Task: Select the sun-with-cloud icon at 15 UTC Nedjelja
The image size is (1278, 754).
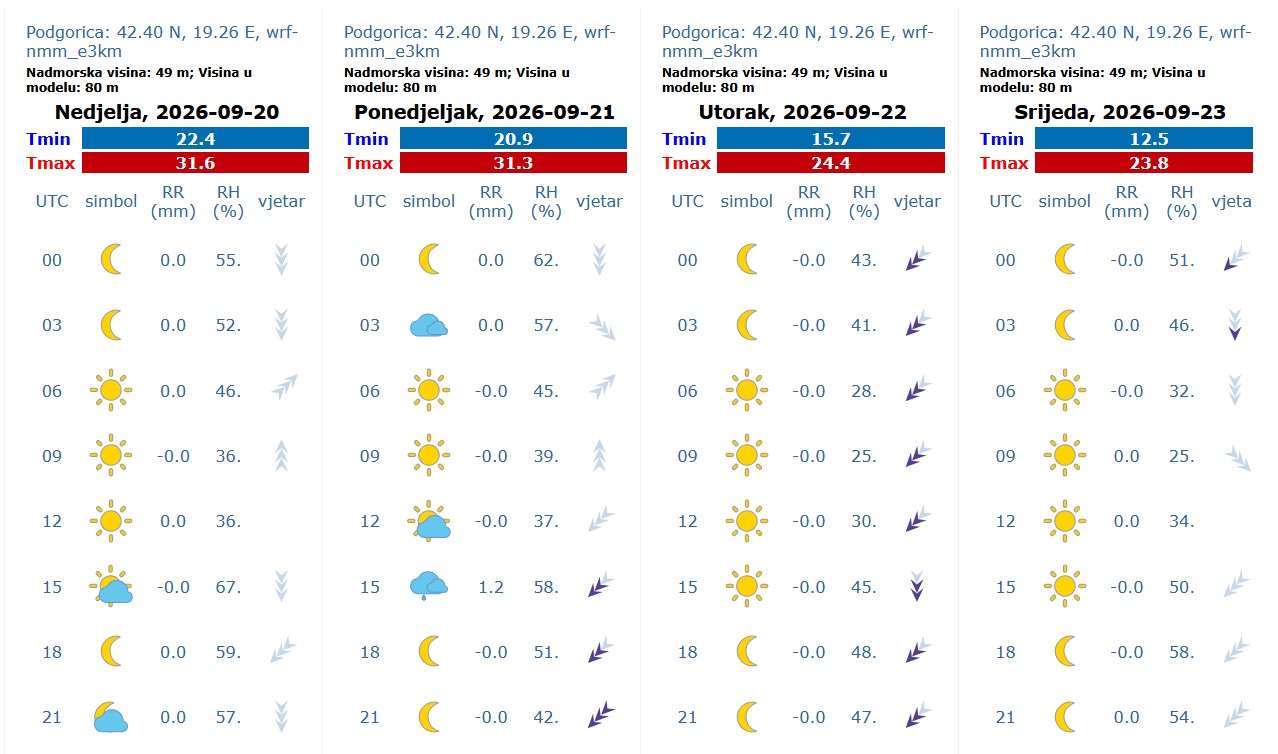Action: click(x=111, y=586)
